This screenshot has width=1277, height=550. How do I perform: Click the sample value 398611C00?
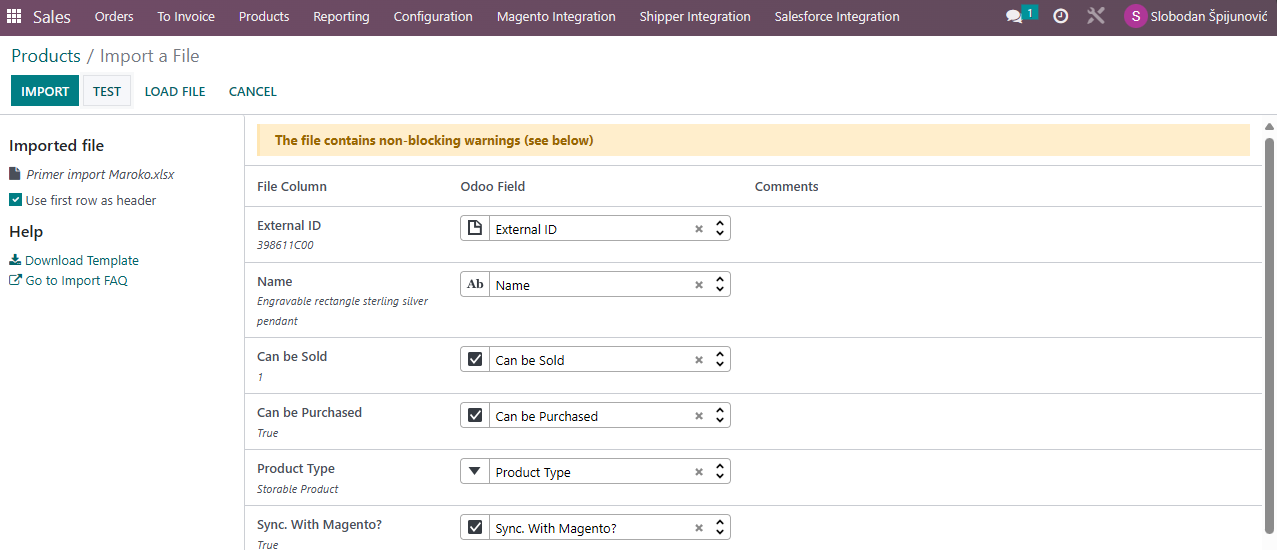pos(285,245)
